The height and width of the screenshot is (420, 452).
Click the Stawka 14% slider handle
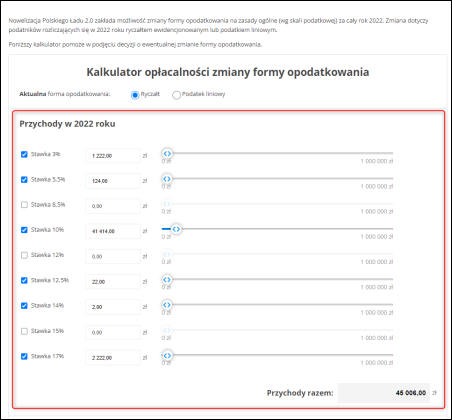[167, 305]
